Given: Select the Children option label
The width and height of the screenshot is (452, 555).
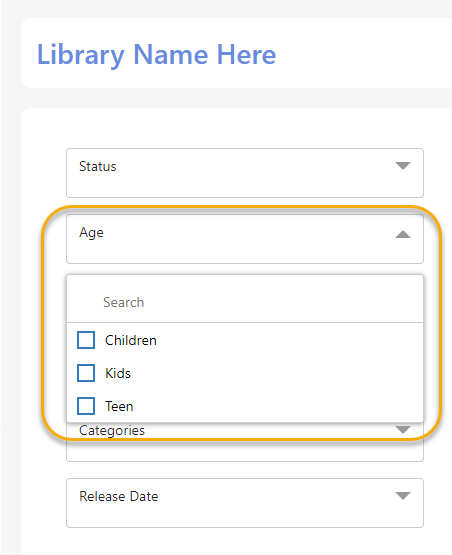Looking at the screenshot, I should pos(131,341).
